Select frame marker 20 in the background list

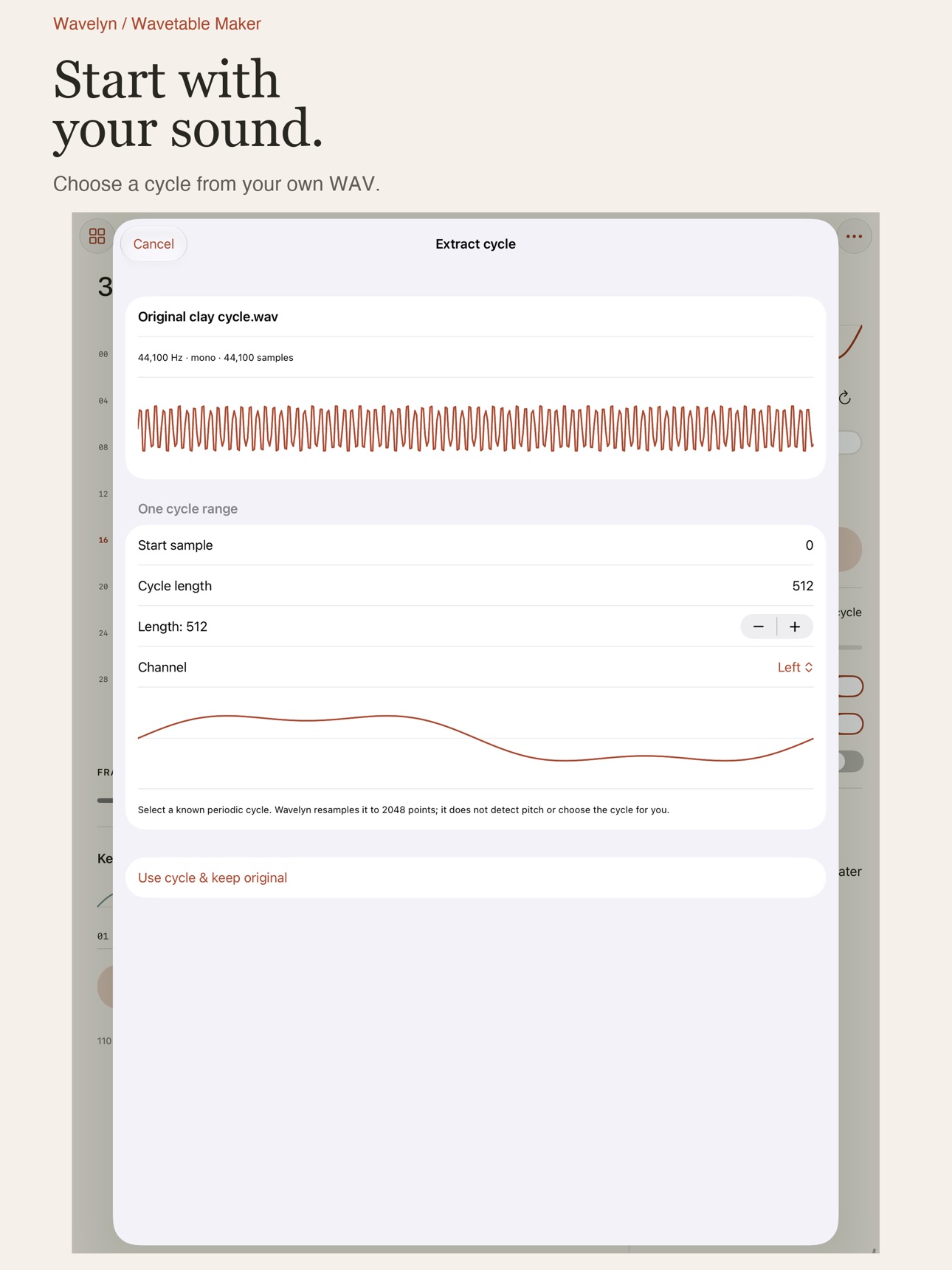(x=103, y=587)
